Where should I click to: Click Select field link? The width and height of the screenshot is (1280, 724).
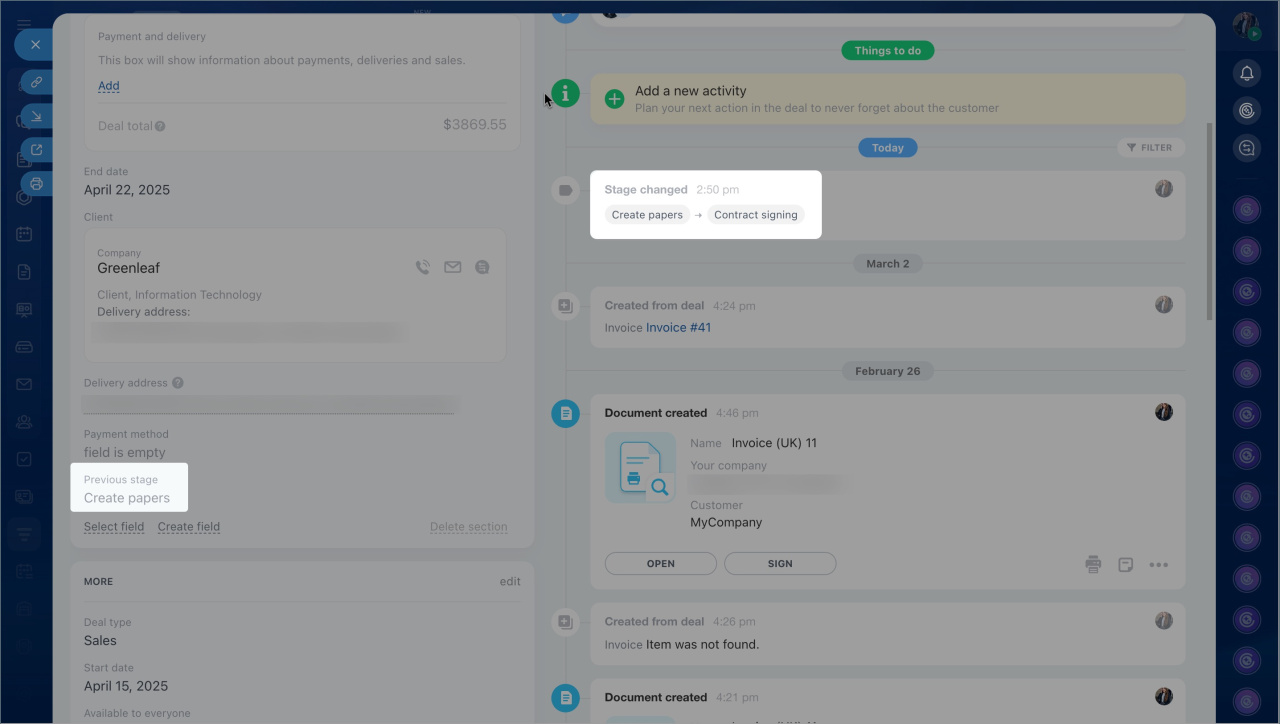(x=114, y=527)
